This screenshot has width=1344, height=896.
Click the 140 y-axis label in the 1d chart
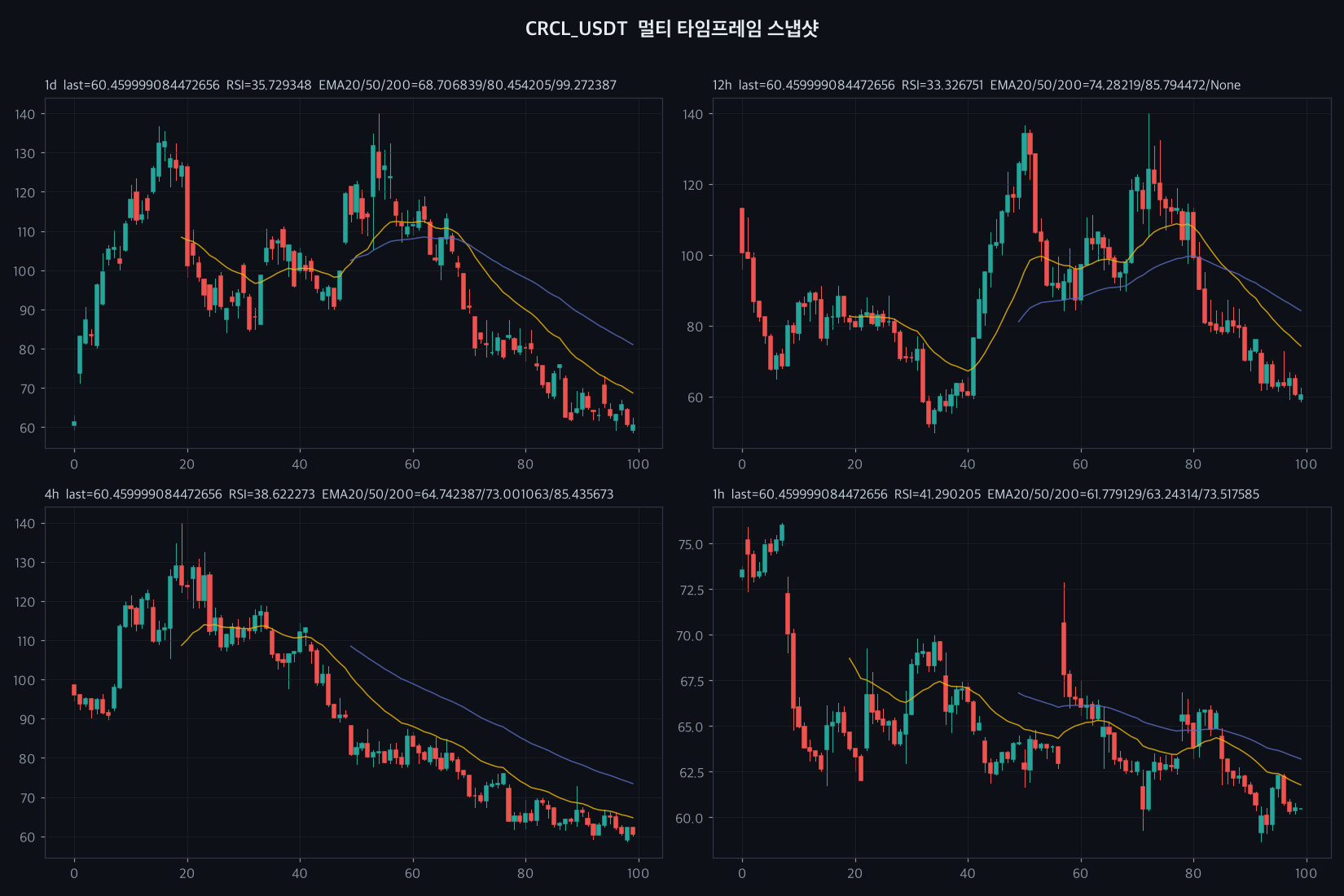25,114
